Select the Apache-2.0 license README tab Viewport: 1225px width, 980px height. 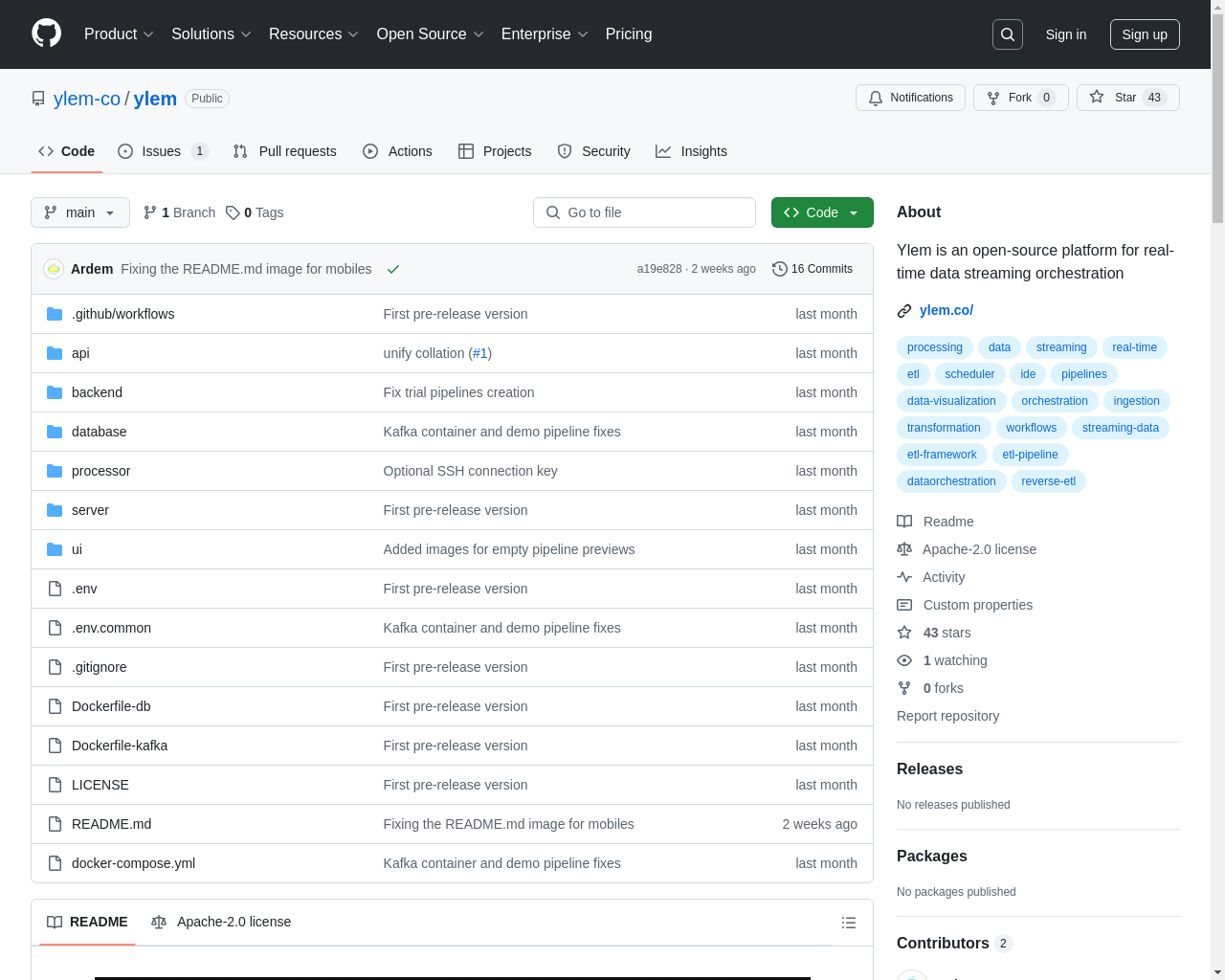[x=221, y=922]
